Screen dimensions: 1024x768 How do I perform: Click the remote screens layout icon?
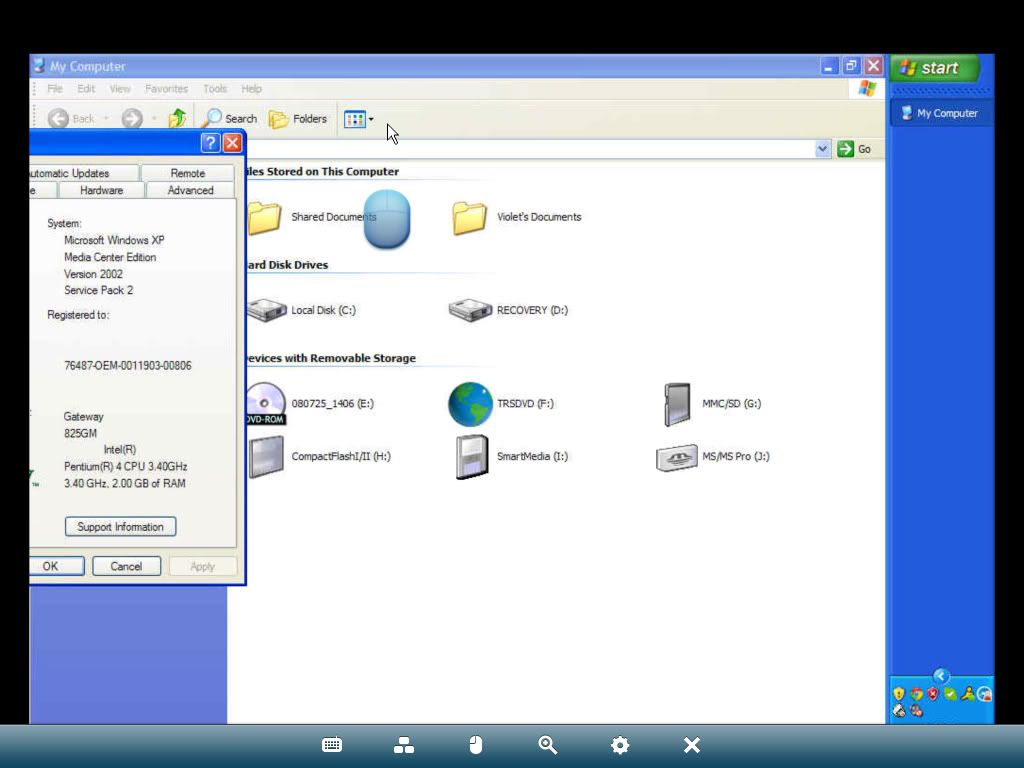point(404,745)
